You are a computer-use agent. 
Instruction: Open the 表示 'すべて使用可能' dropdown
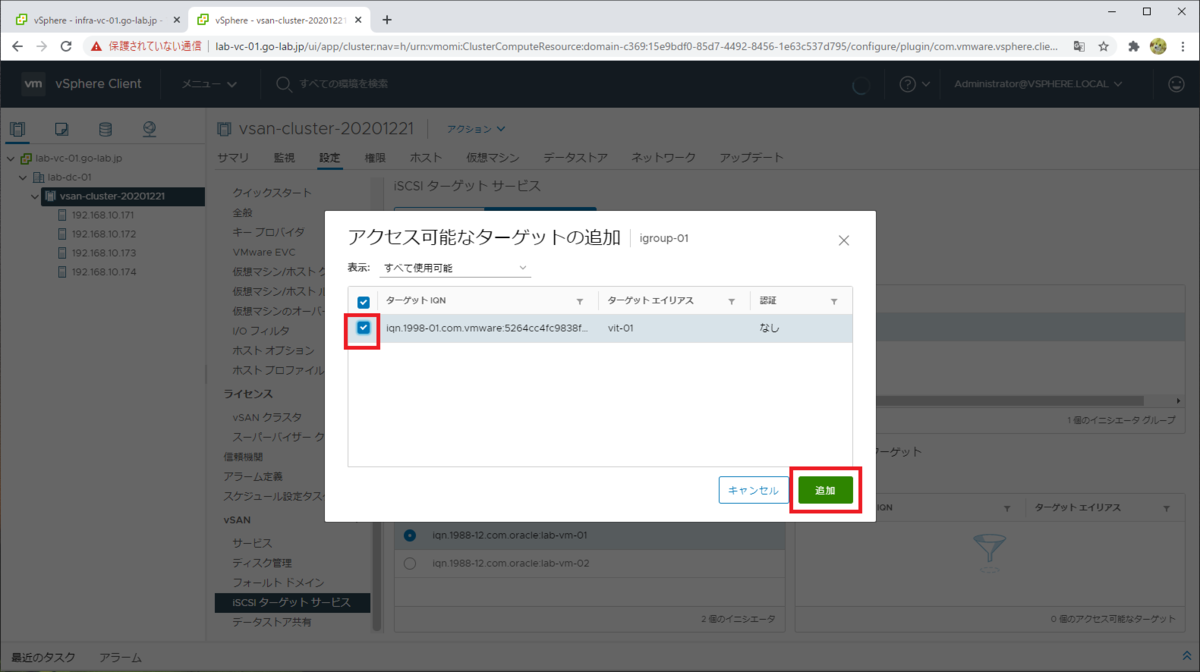coord(455,268)
